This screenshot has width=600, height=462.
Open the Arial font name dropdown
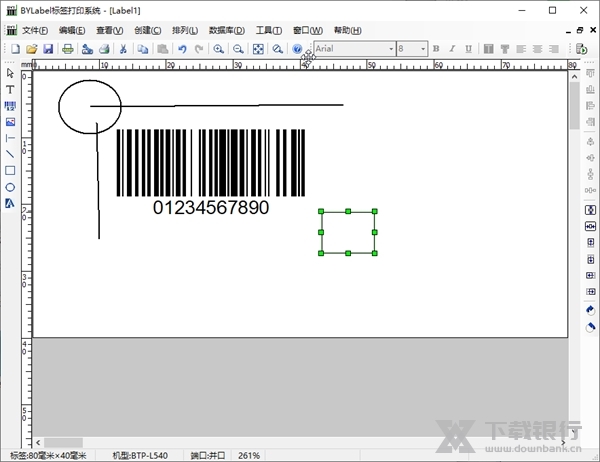pos(389,48)
